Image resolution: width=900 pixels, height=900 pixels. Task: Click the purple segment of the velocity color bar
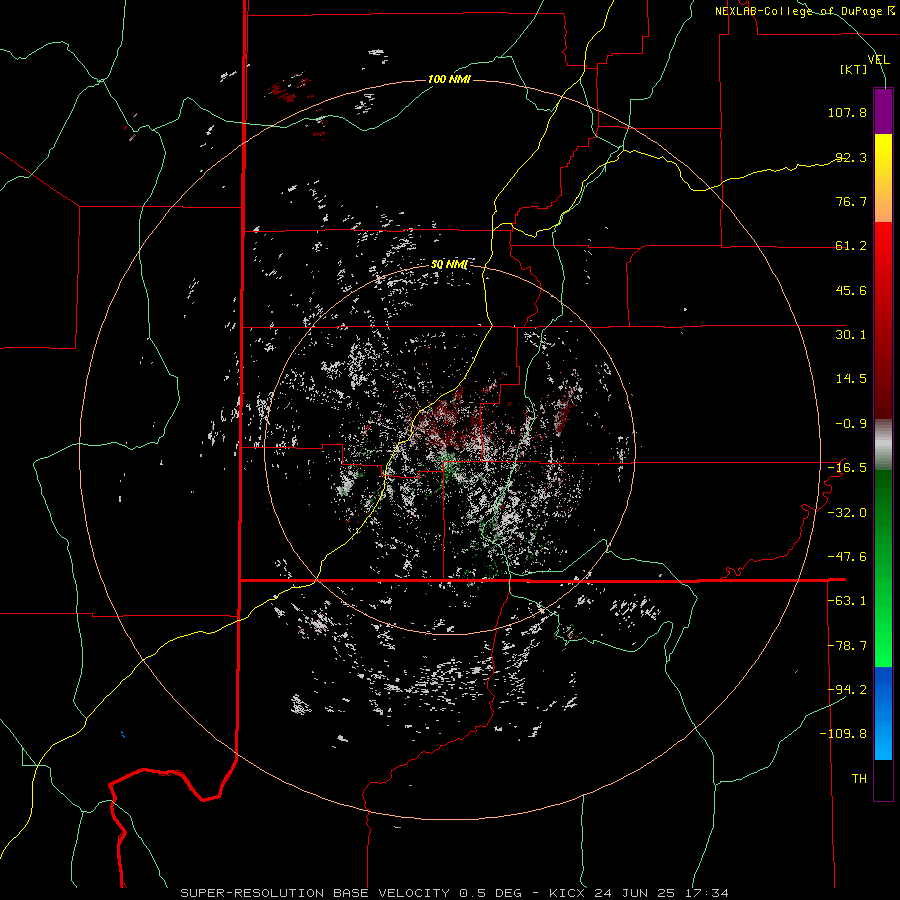(x=883, y=112)
